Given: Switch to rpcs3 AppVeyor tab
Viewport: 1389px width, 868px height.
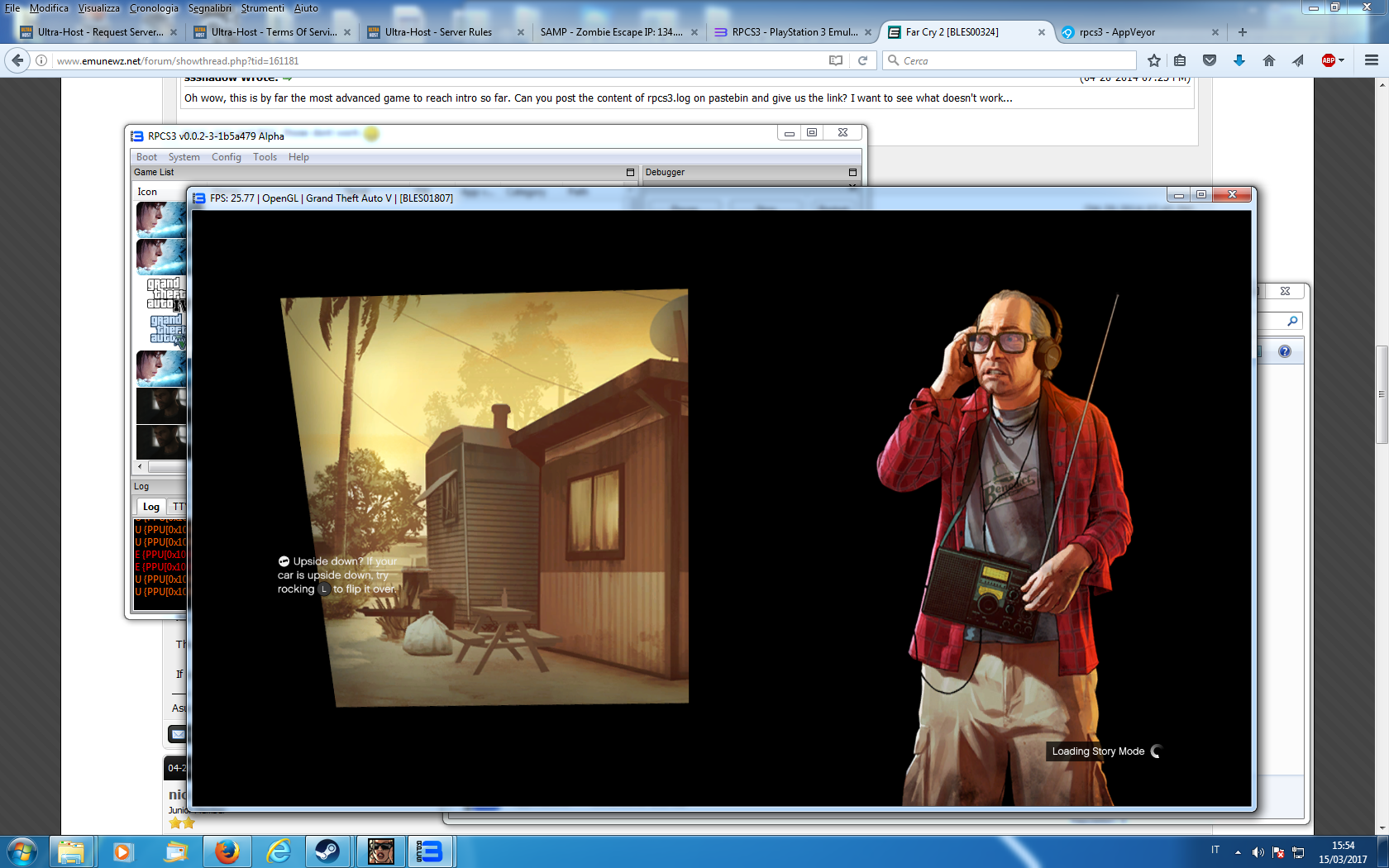Looking at the screenshot, I should [x=1140, y=32].
